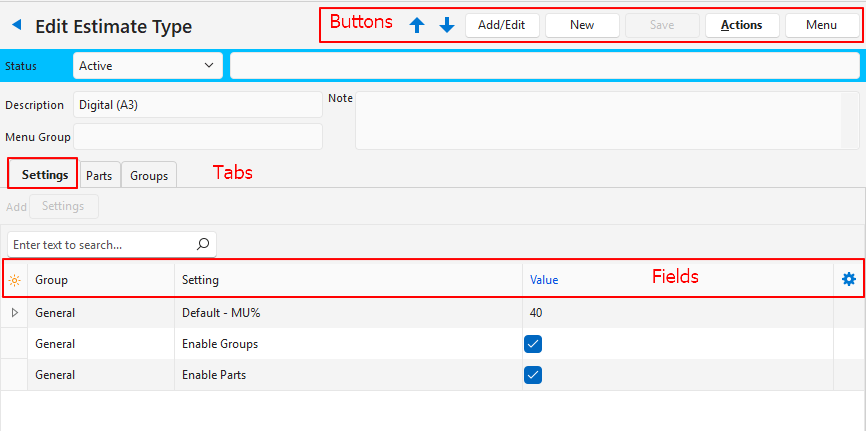Click the Description text field
The height and width of the screenshot is (431, 866).
(197, 105)
